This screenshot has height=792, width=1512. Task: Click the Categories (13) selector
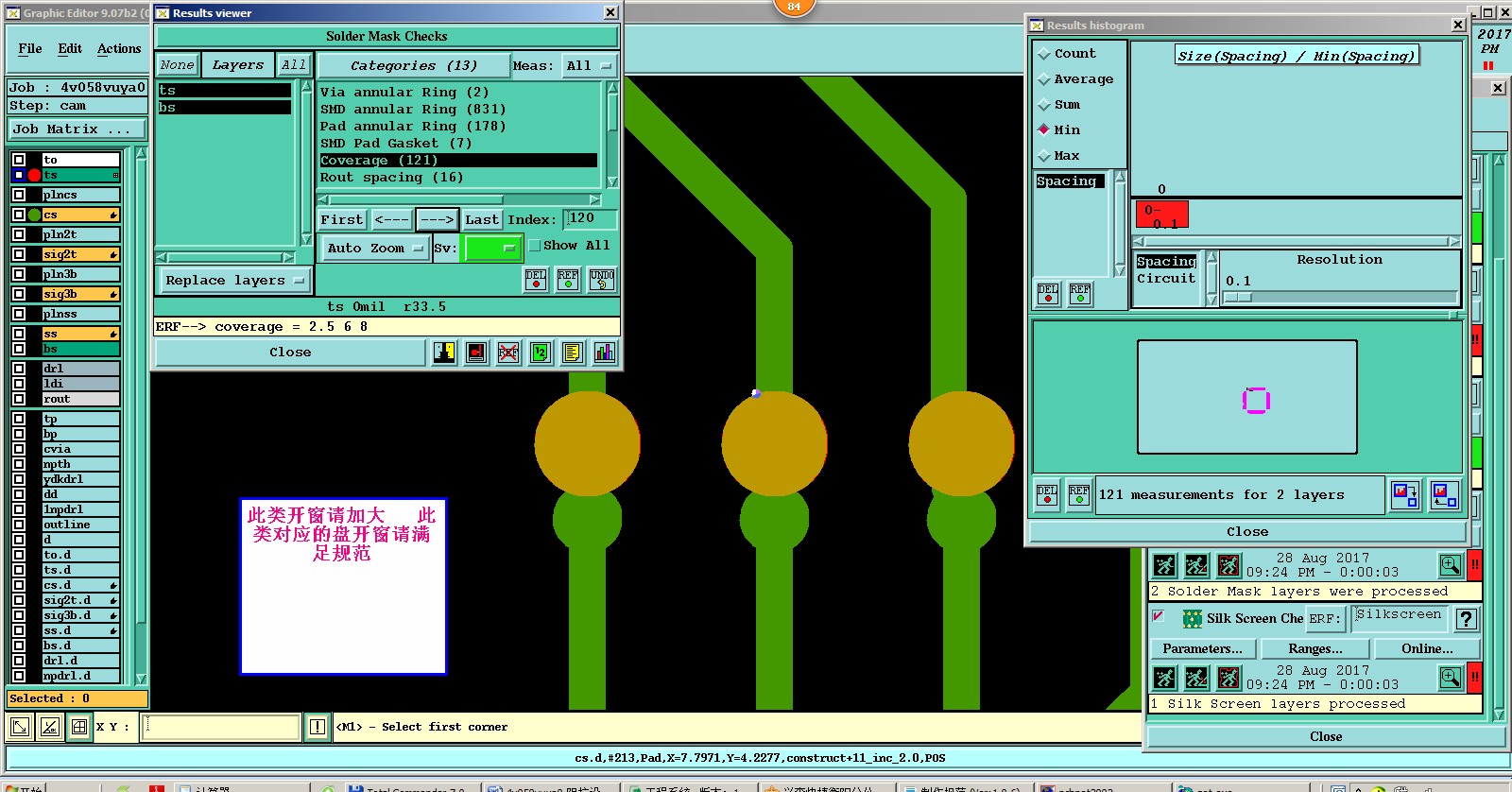coord(413,65)
